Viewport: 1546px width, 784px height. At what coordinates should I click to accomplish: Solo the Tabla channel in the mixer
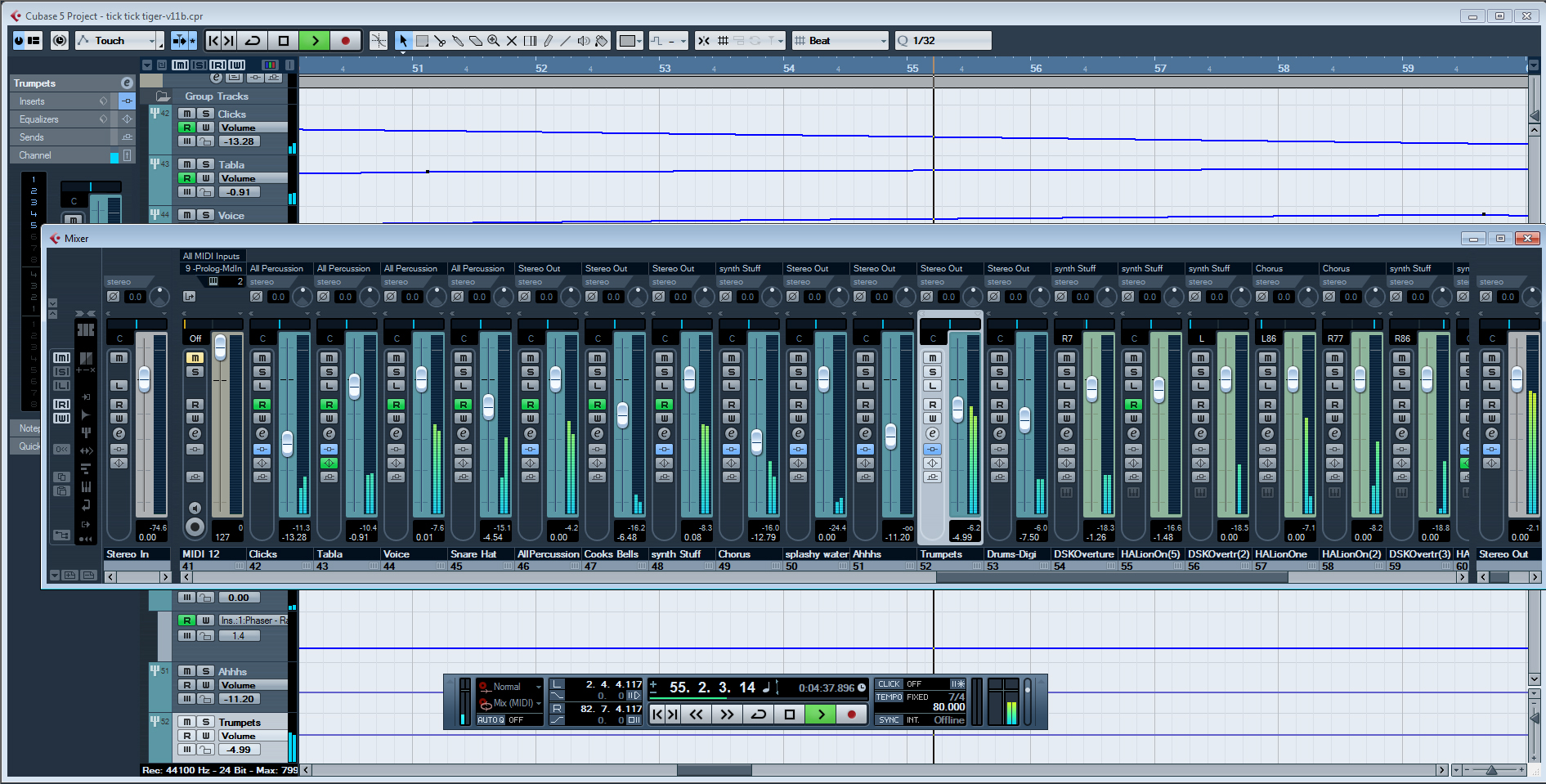(x=329, y=372)
